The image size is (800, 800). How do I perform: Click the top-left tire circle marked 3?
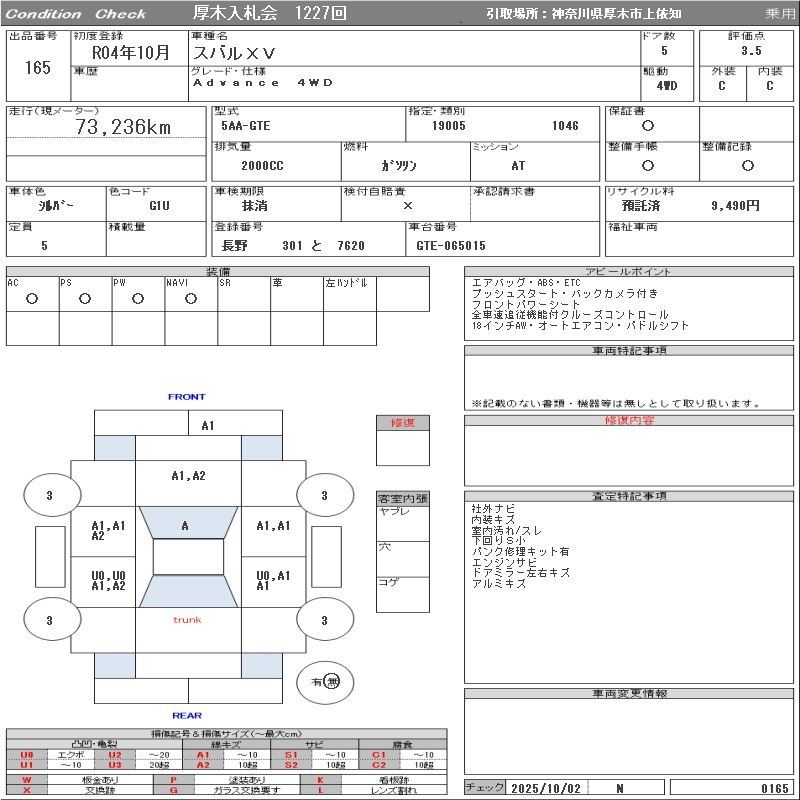(x=49, y=495)
